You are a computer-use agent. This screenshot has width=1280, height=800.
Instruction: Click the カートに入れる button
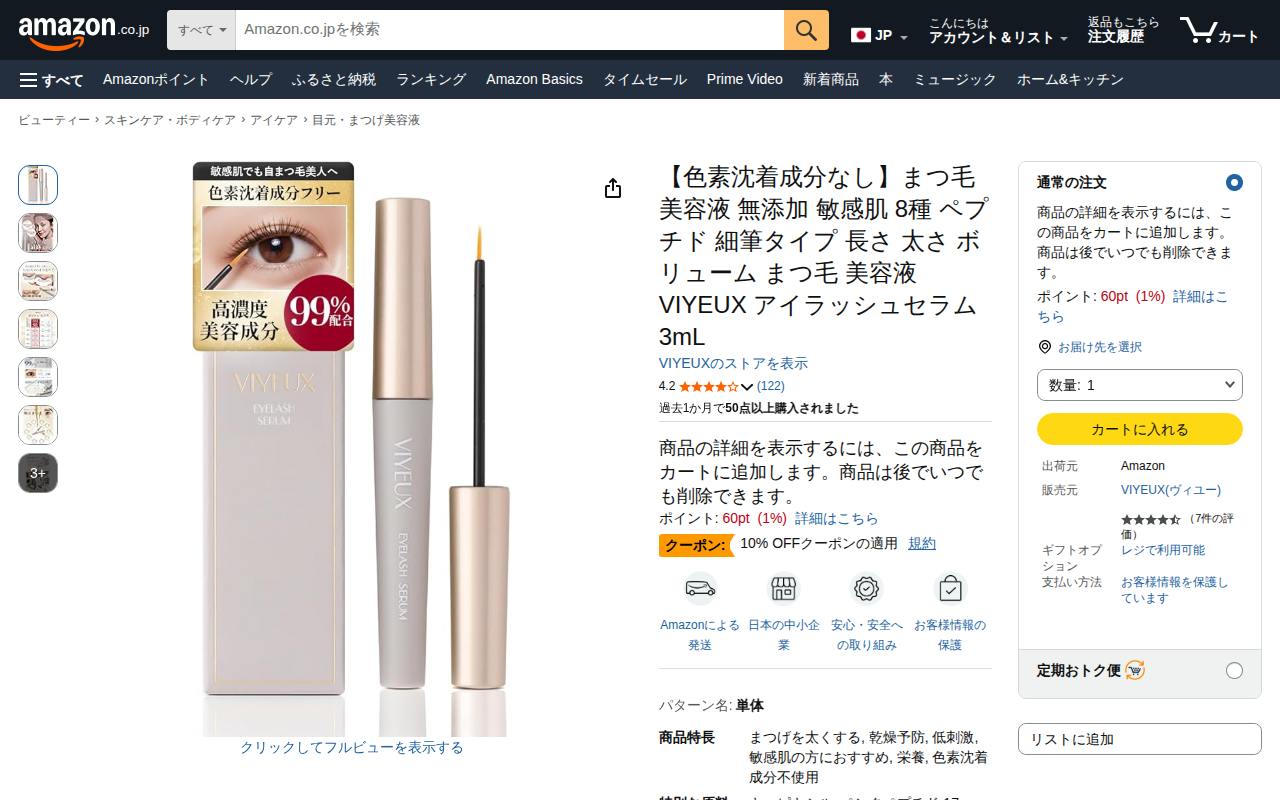tap(1140, 429)
